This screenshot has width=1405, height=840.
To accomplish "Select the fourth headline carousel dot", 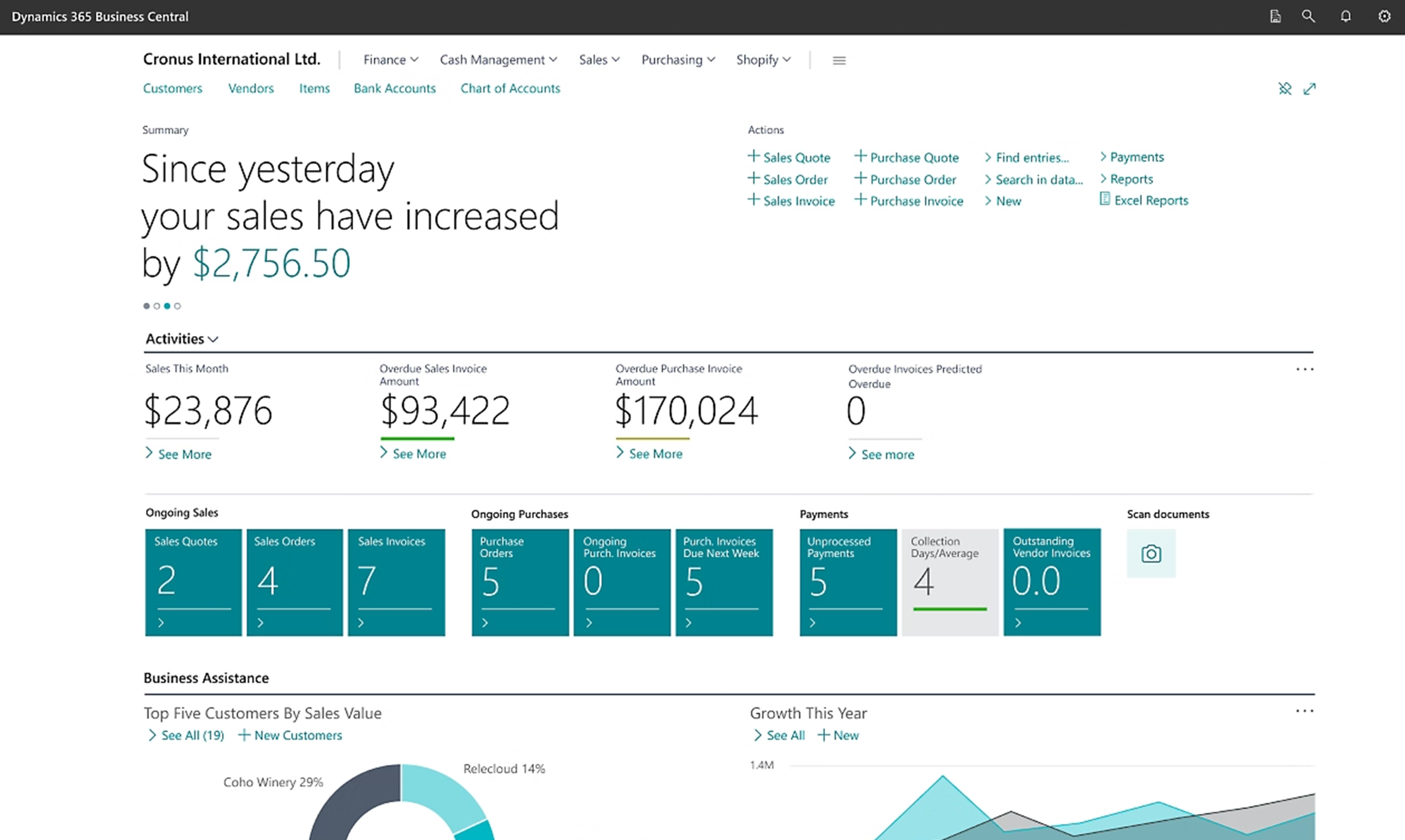I will pyautogui.click(x=177, y=306).
